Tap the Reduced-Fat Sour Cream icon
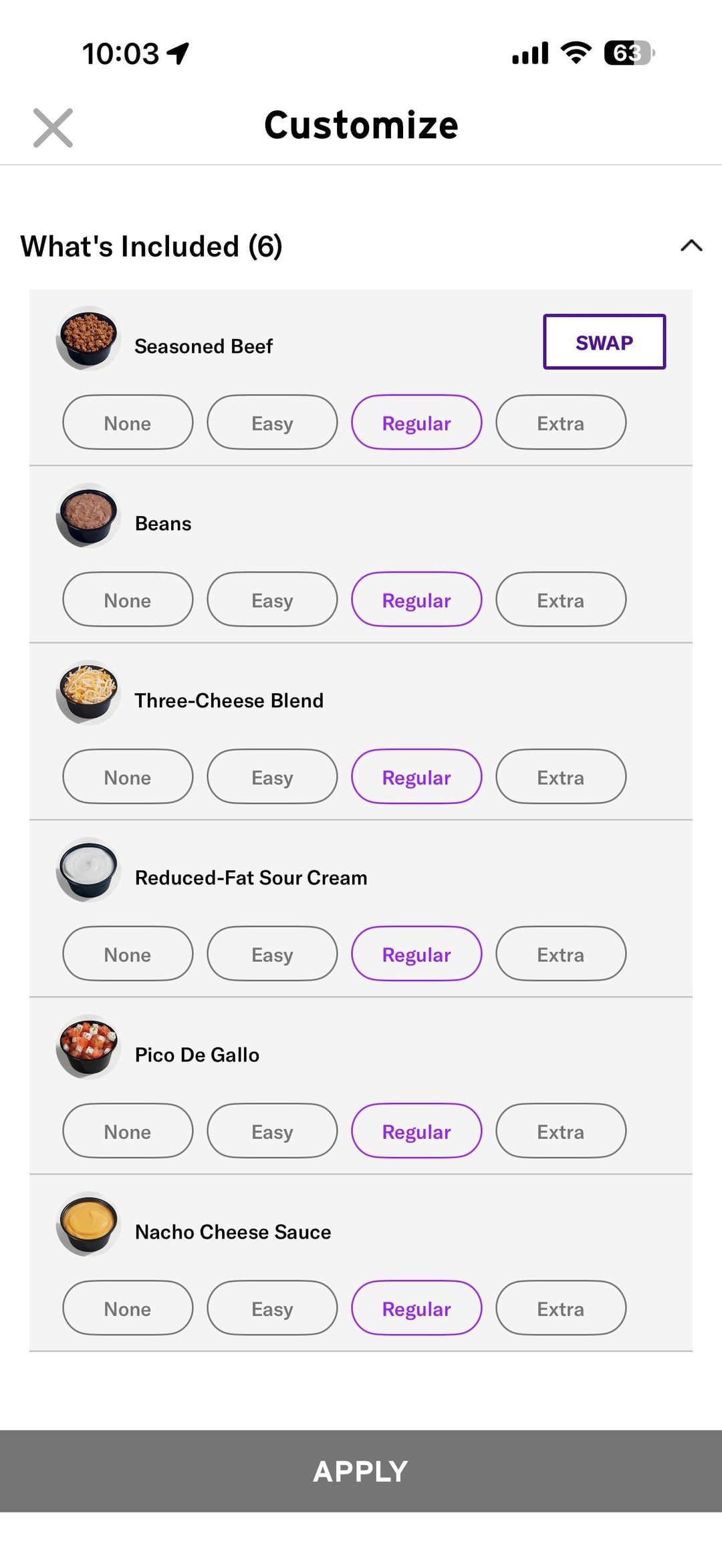The width and height of the screenshot is (722, 1568). tap(88, 870)
